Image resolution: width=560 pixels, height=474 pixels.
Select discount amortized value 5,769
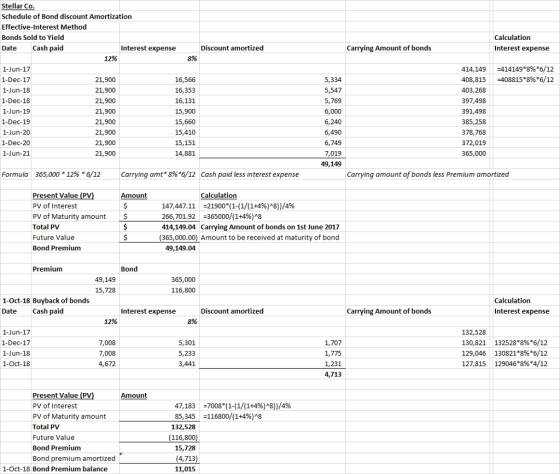pos(333,101)
